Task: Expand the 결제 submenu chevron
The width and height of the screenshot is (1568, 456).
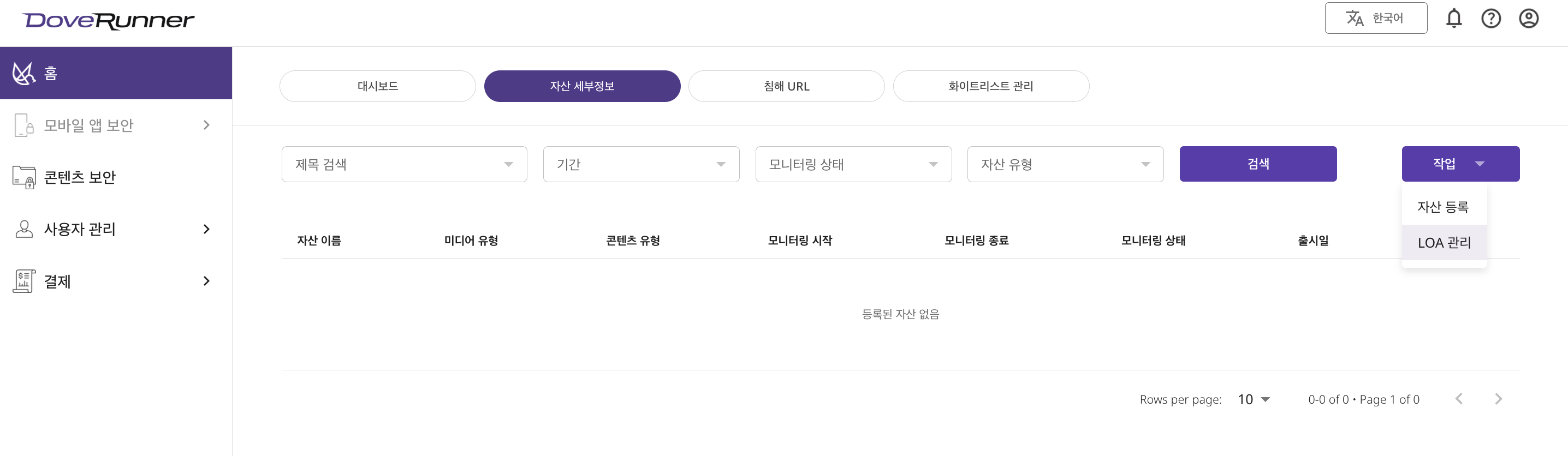Action: pos(206,281)
